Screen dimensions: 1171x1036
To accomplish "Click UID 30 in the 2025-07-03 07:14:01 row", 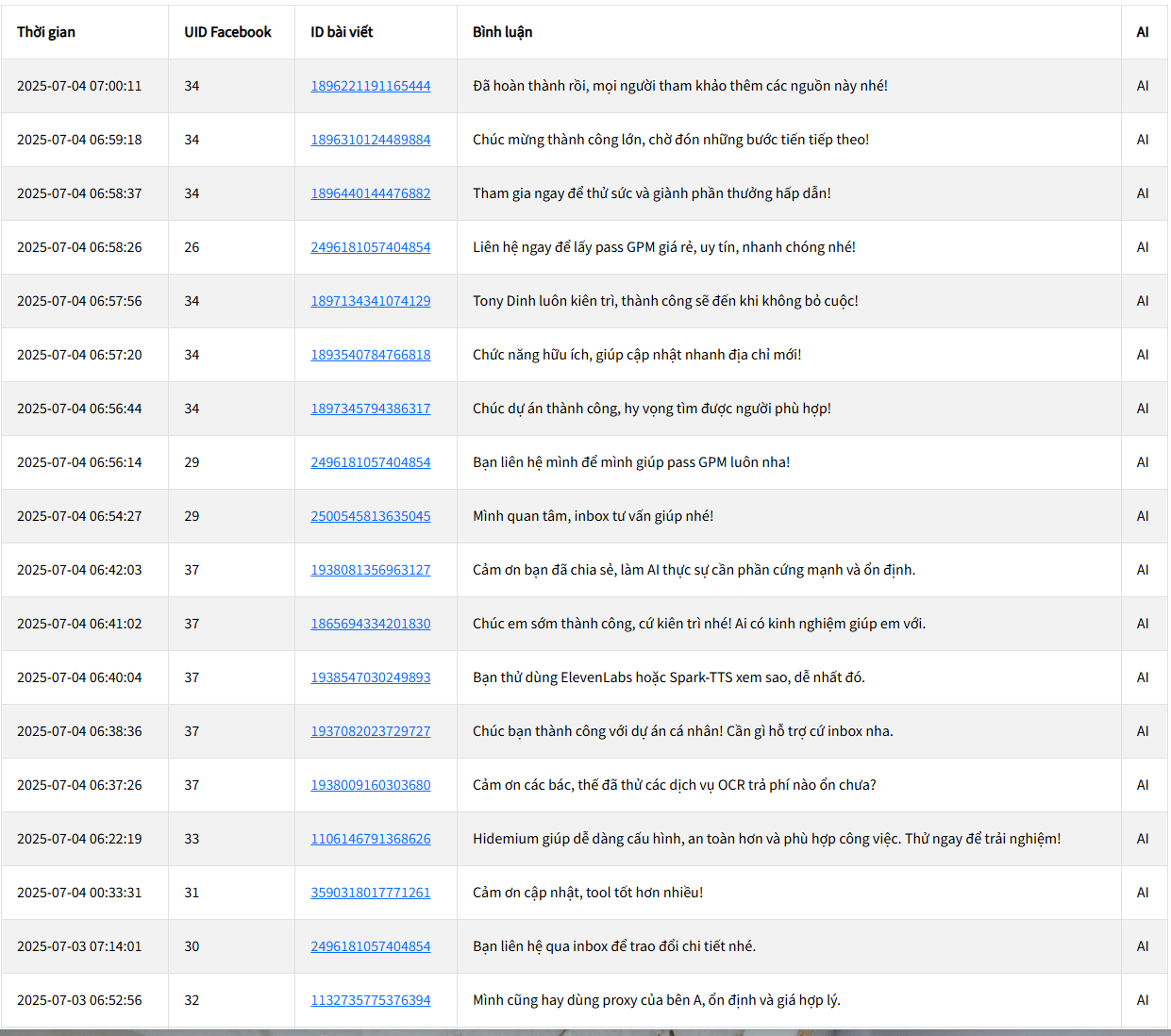I will (192, 946).
